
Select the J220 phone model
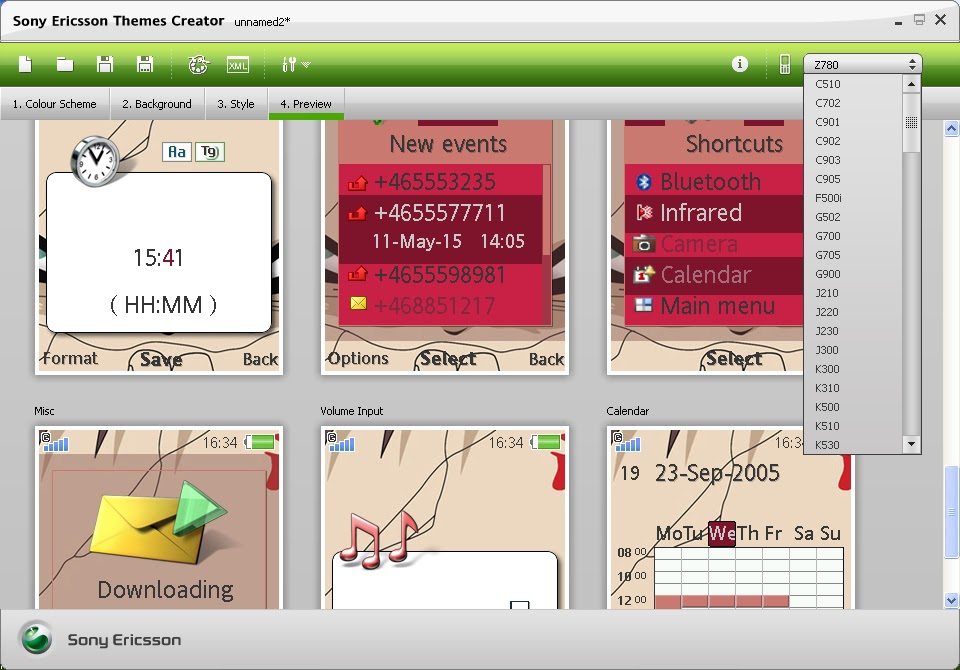coord(853,312)
